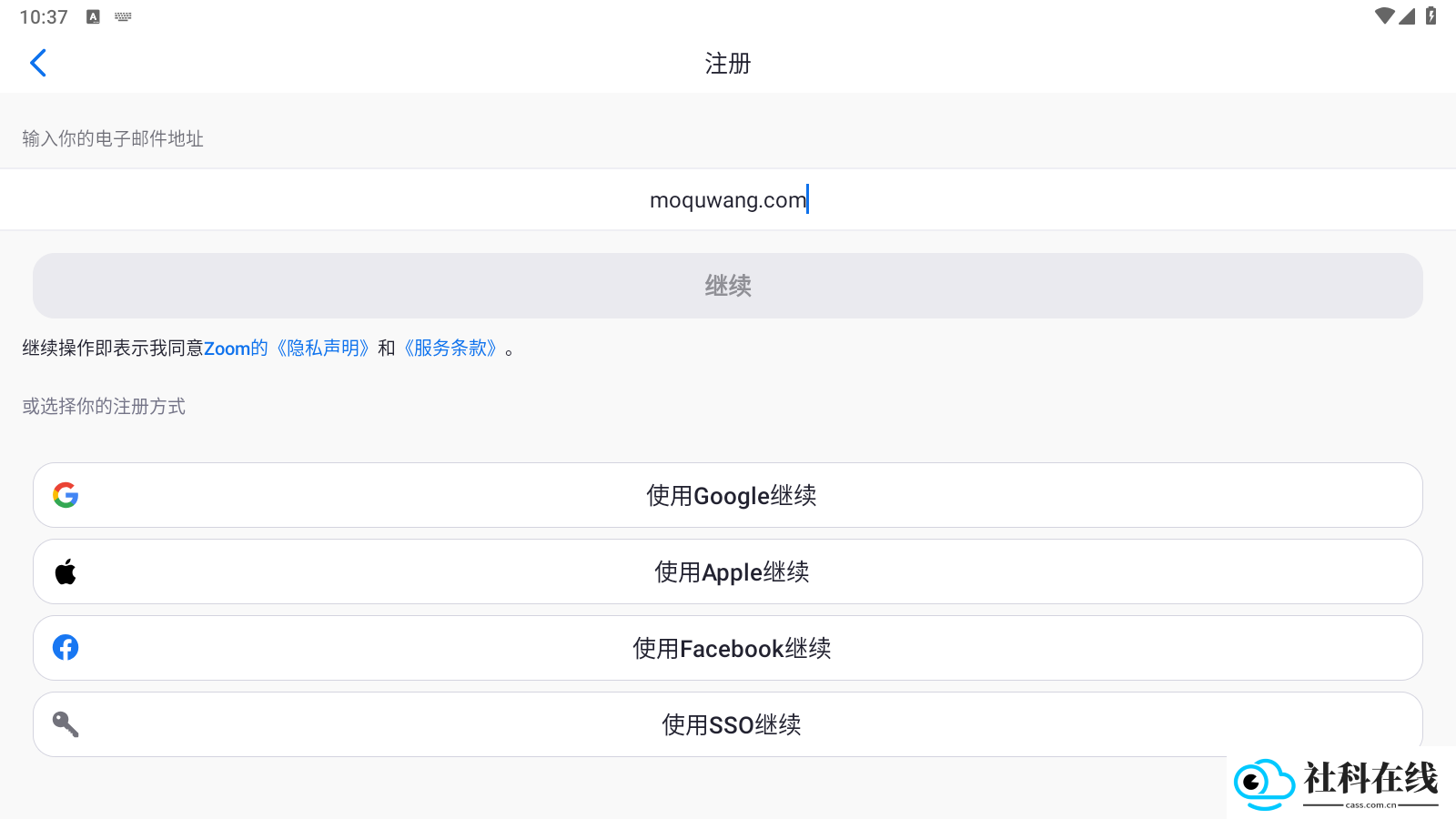Continue with SSO sign-up (使用SSO继续)

click(728, 724)
